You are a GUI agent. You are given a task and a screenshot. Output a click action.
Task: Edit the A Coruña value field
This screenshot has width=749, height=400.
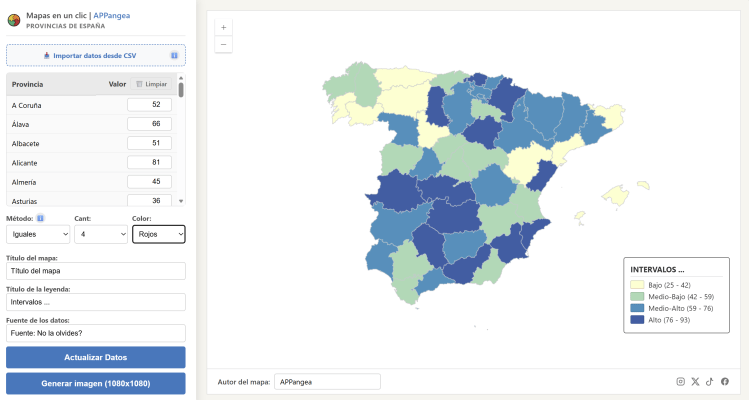149,105
